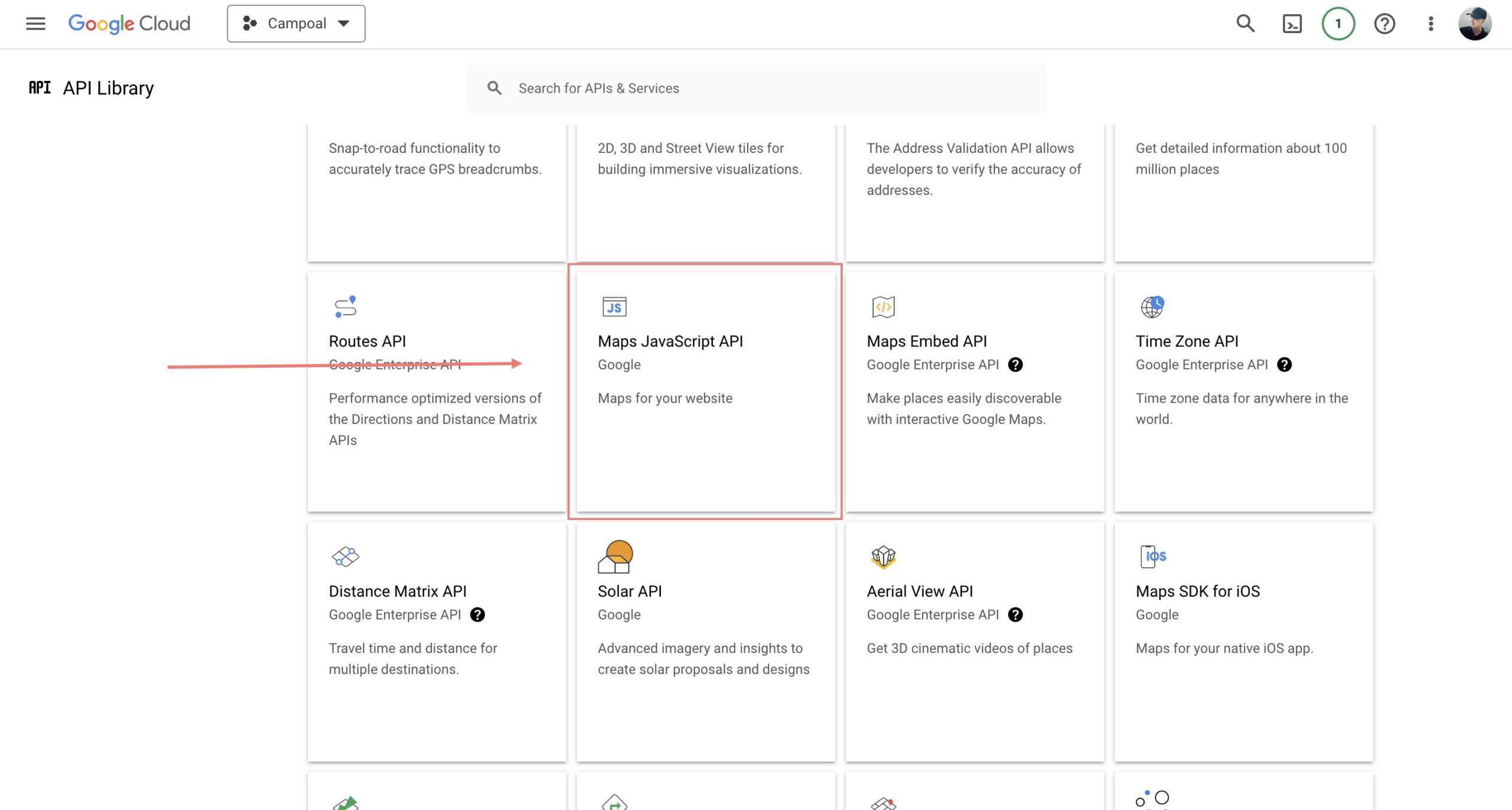Click the Time Zone API globe icon
Image resolution: width=1512 pixels, height=810 pixels.
click(x=1152, y=307)
